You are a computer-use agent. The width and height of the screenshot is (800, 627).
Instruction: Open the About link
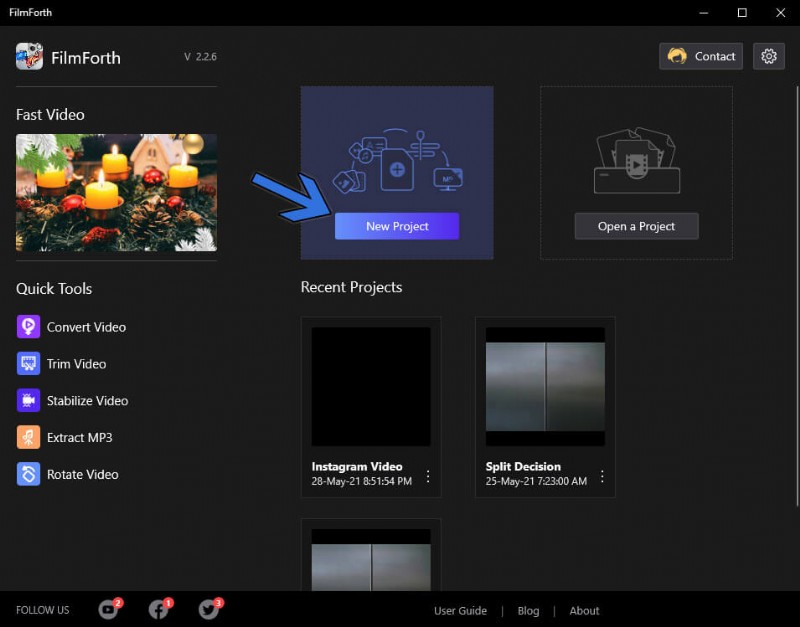point(584,611)
